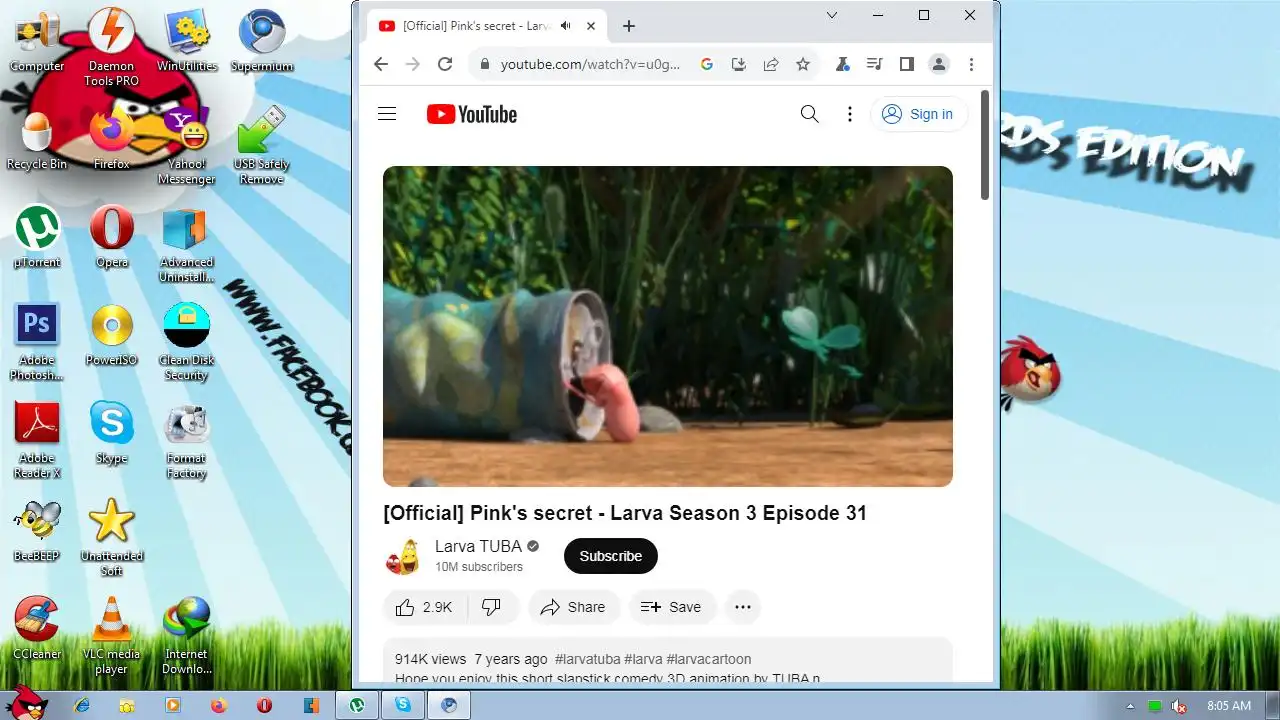Open the media controls icon in toolbar
Viewport: 1280px width, 720px height.
pyautogui.click(x=874, y=64)
